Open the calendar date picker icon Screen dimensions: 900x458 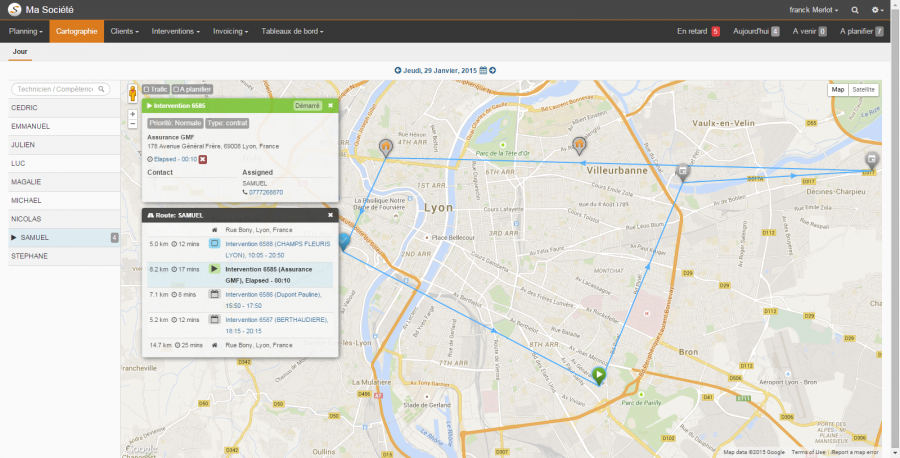tap(483, 71)
